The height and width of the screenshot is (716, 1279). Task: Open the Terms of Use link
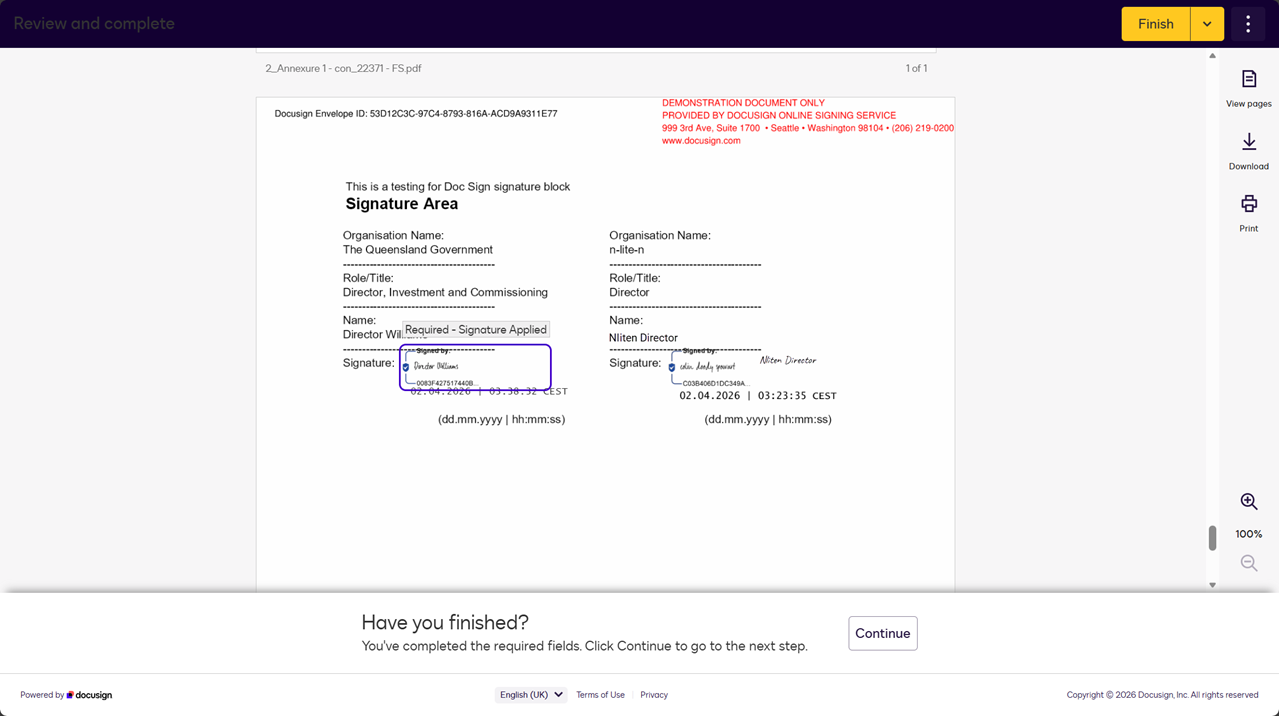tap(600, 695)
